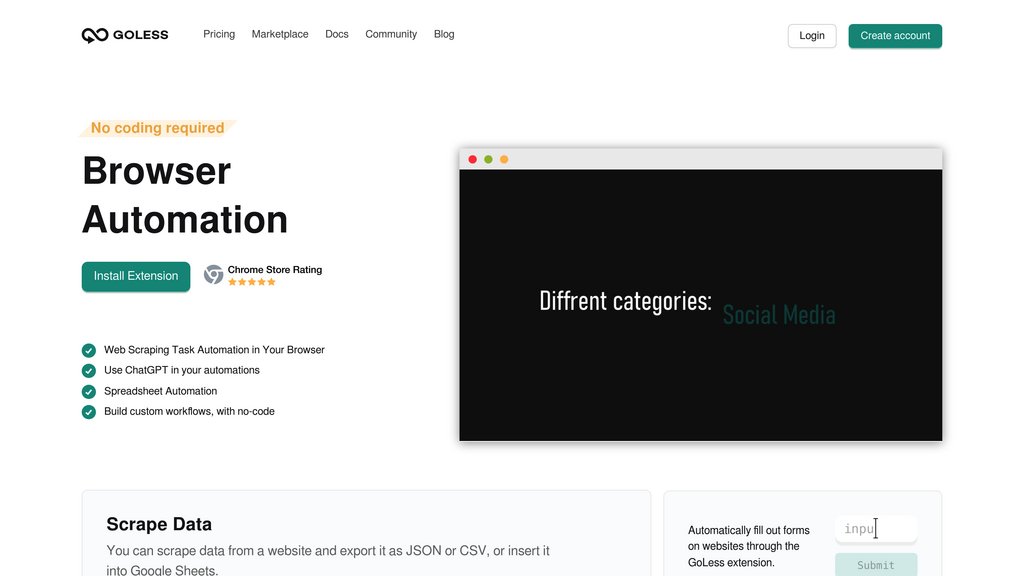This screenshot has width=1024, height=576.
Task: Click the five-star rating row
Action: click(251, 282)
